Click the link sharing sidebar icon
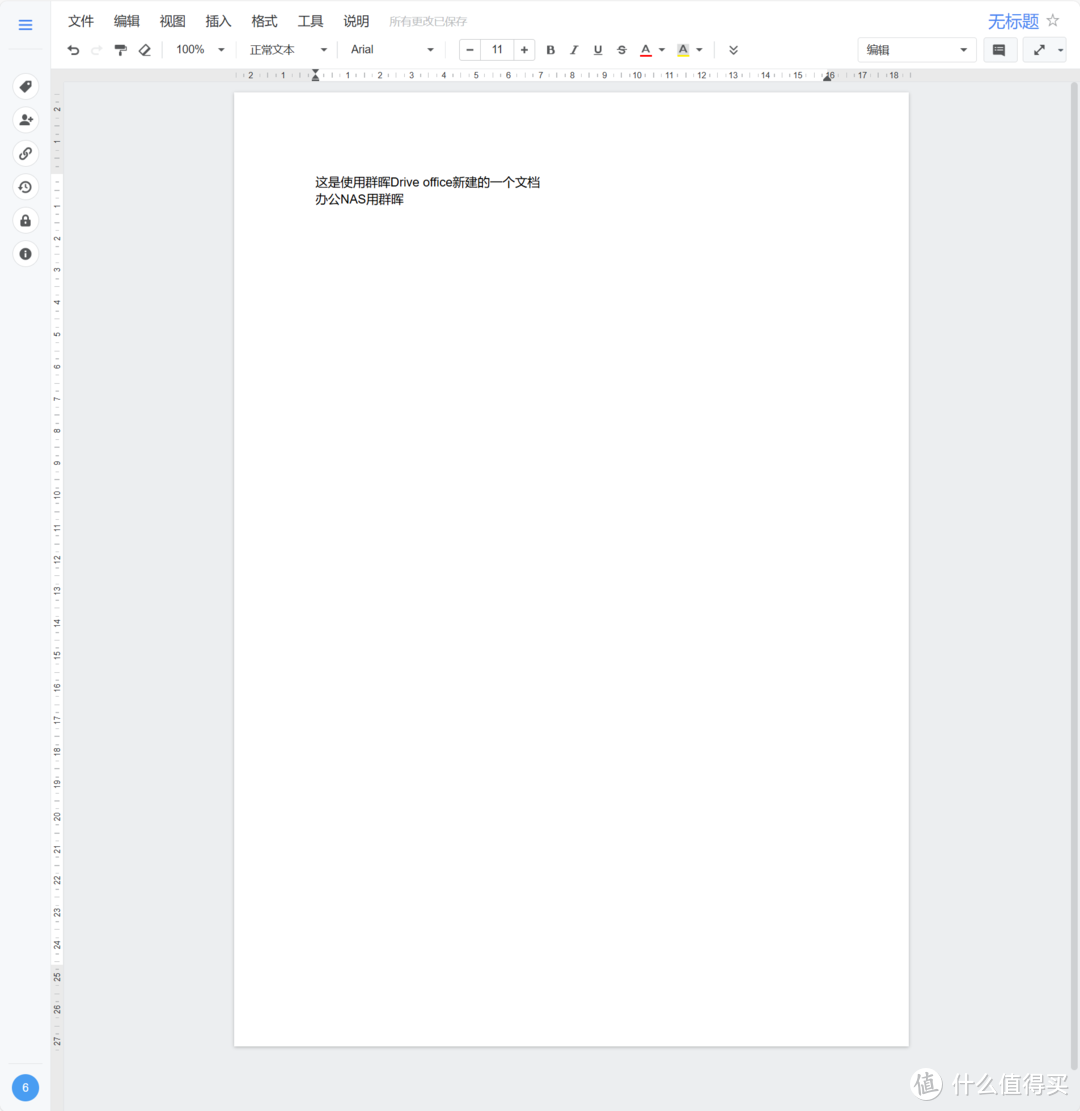Viewport: 1080px width, 1111px height. tap(26, 153)
